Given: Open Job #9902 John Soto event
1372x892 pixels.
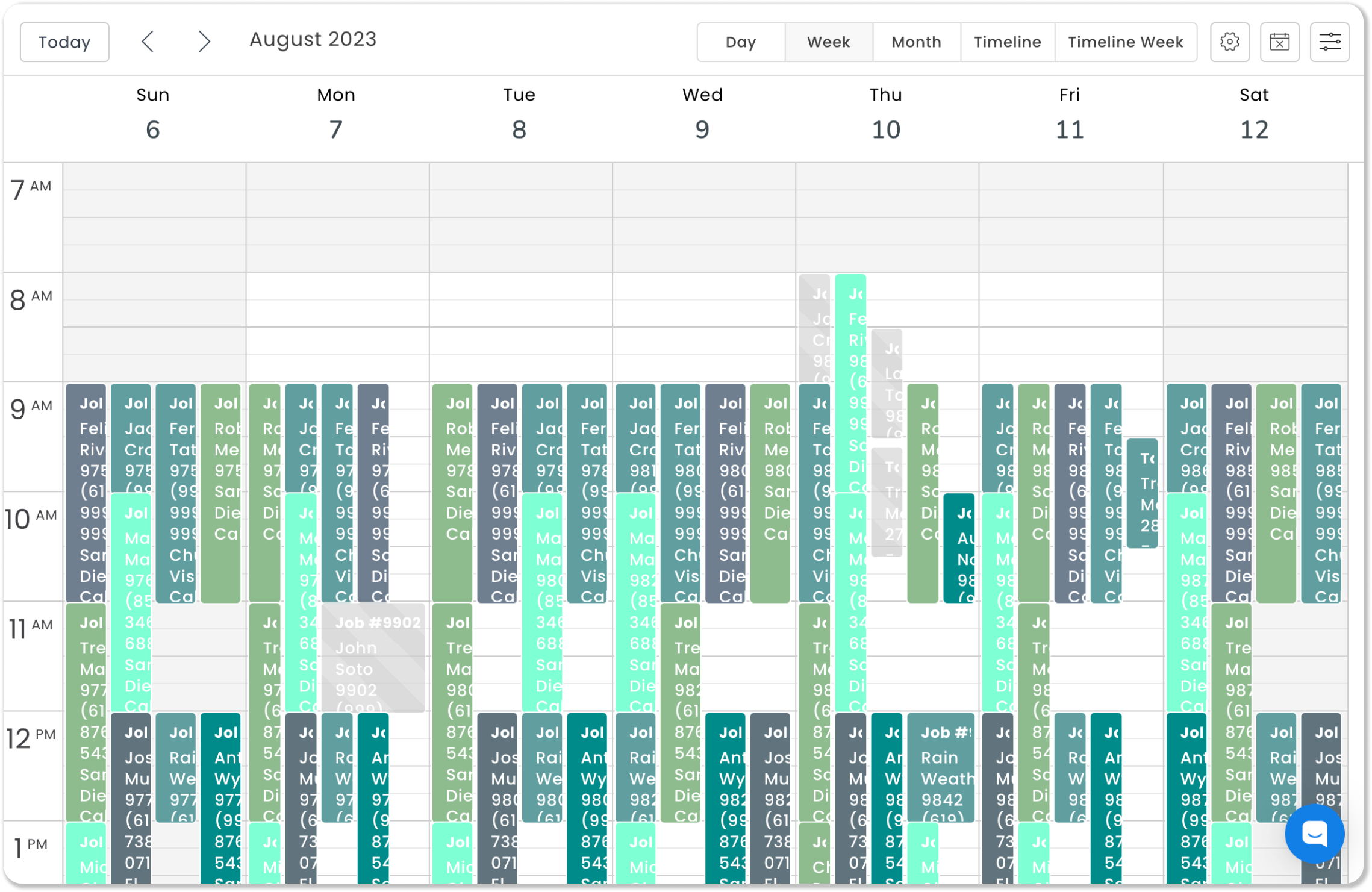Looking at the screenshot, I should coord(373,657).
